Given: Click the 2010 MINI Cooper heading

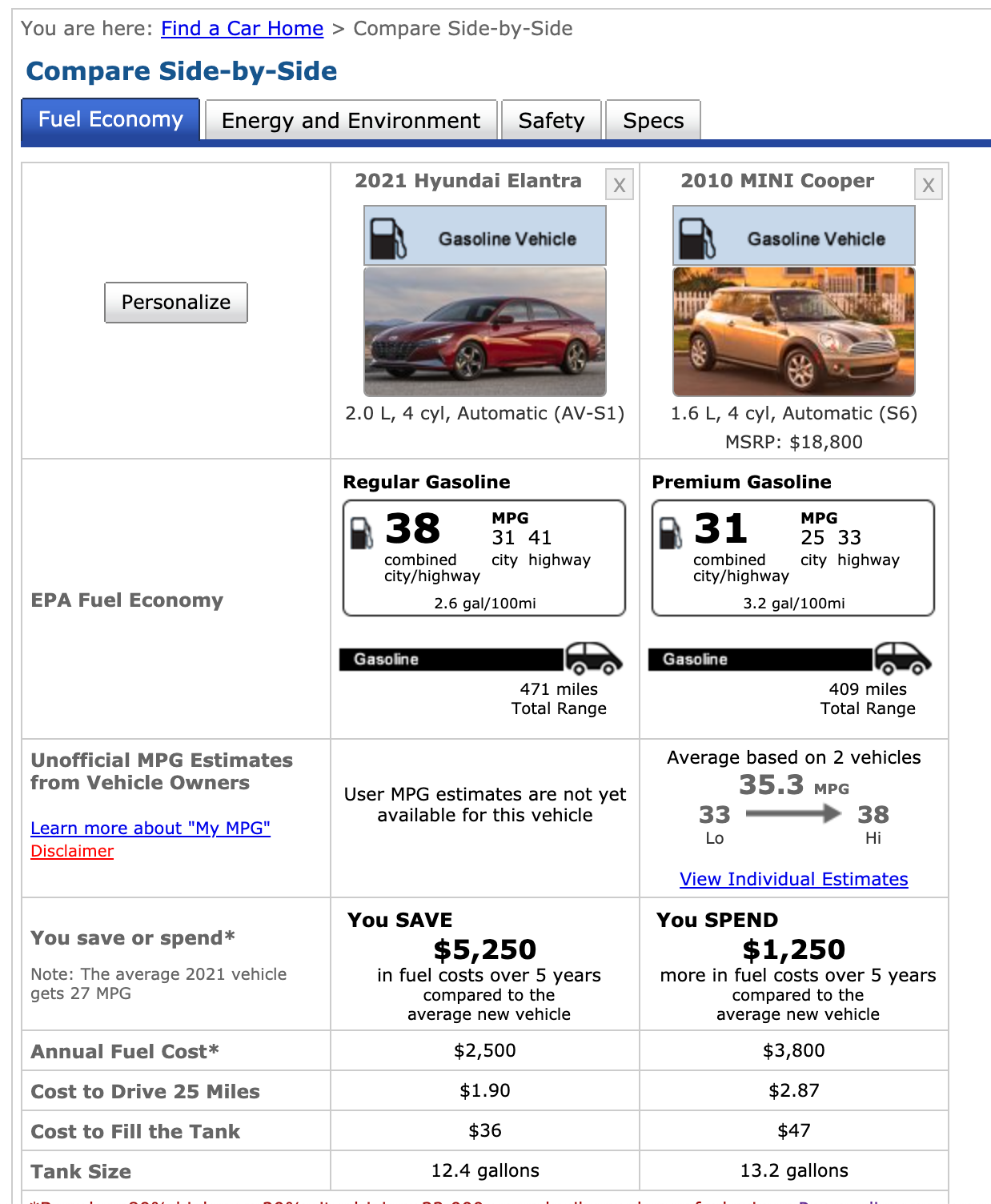Looking at the screenshot, I should [777, 180].
